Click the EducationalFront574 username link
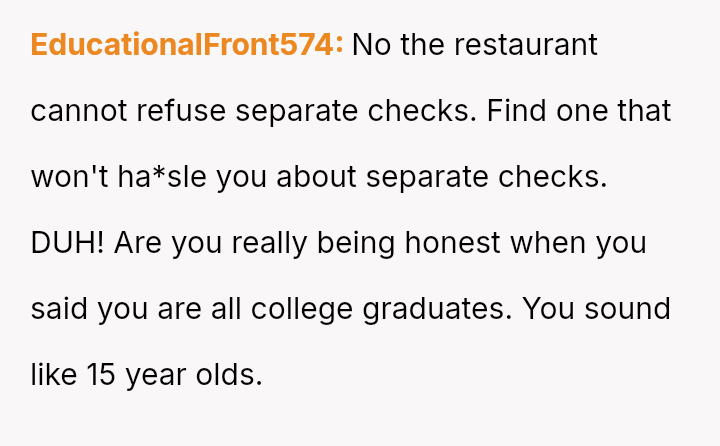Screen dimensions: 720x446 pyautogui.click(x=187, y=45)
